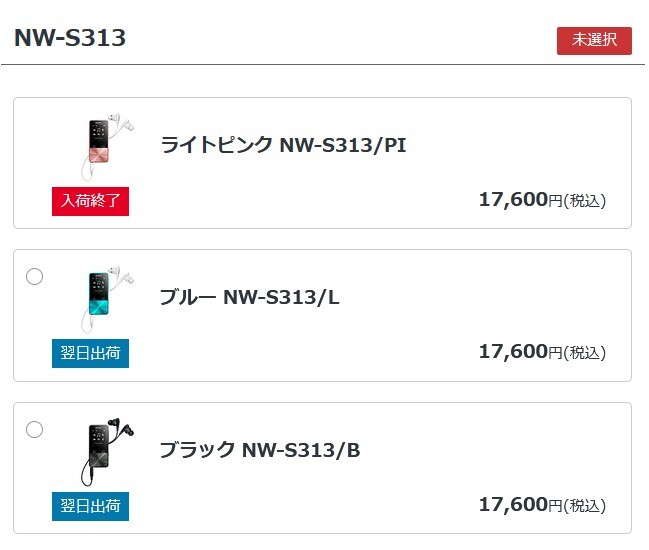Click the 翌日出荷 badge under black model
The width and height of the screenshot is (649, 550).
click(90, 507)
